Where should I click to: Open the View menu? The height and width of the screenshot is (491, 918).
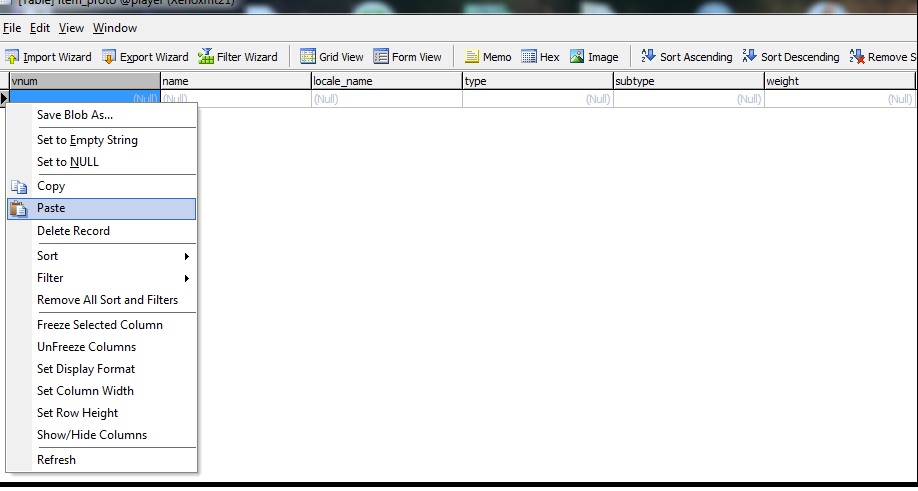point(71,28)
